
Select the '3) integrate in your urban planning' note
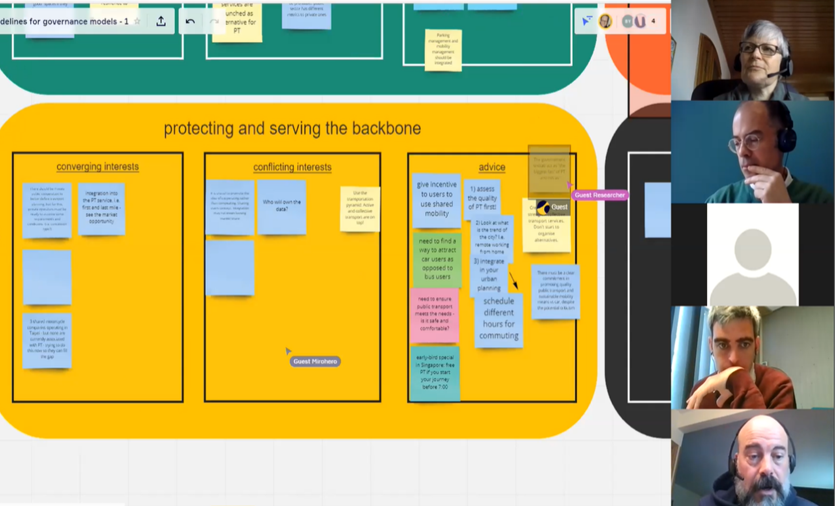488,276
